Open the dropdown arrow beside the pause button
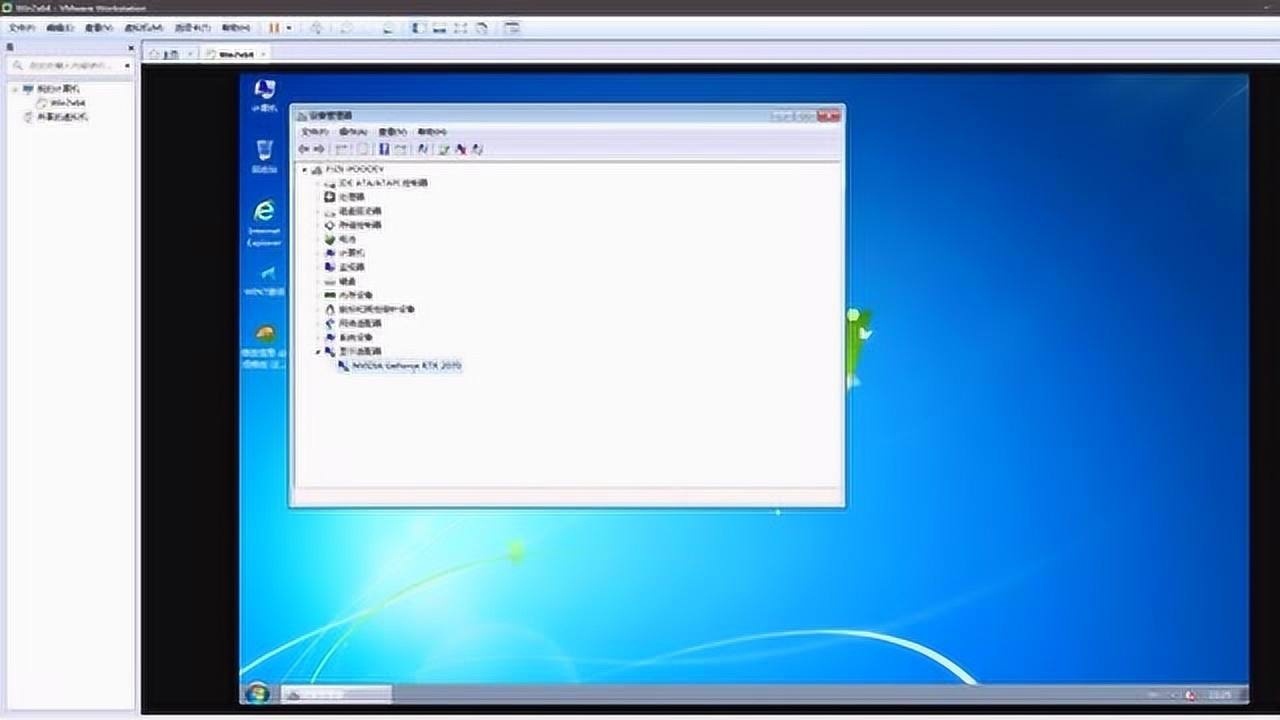This screenshot has height=720, width=1280. pos(289,28)
